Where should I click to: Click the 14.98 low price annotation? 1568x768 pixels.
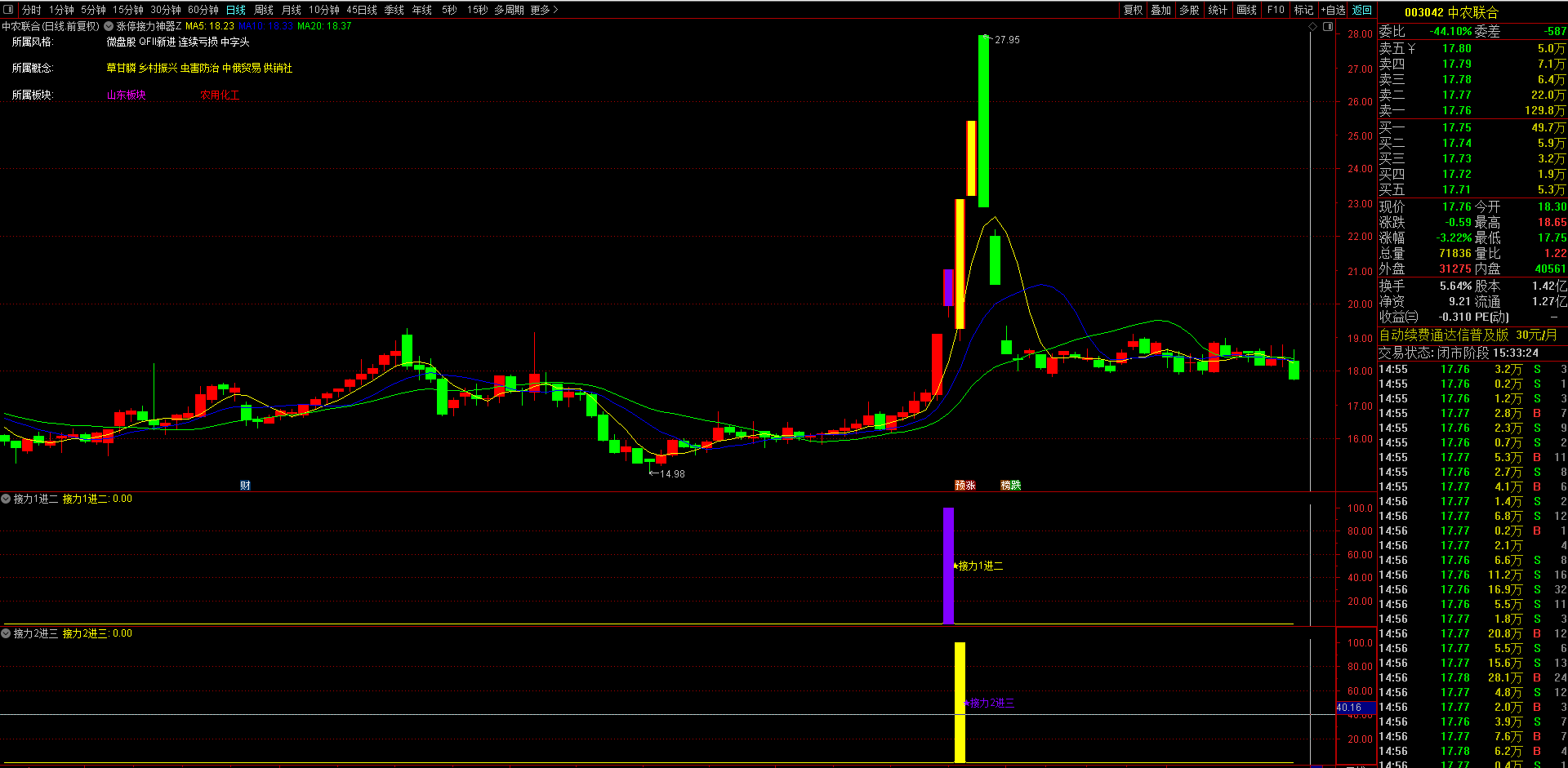pyautogui.click(x=672, y=474)
